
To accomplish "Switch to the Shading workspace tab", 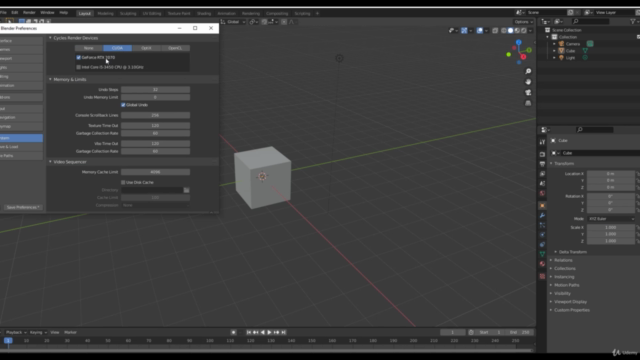I will click(204, 13).
